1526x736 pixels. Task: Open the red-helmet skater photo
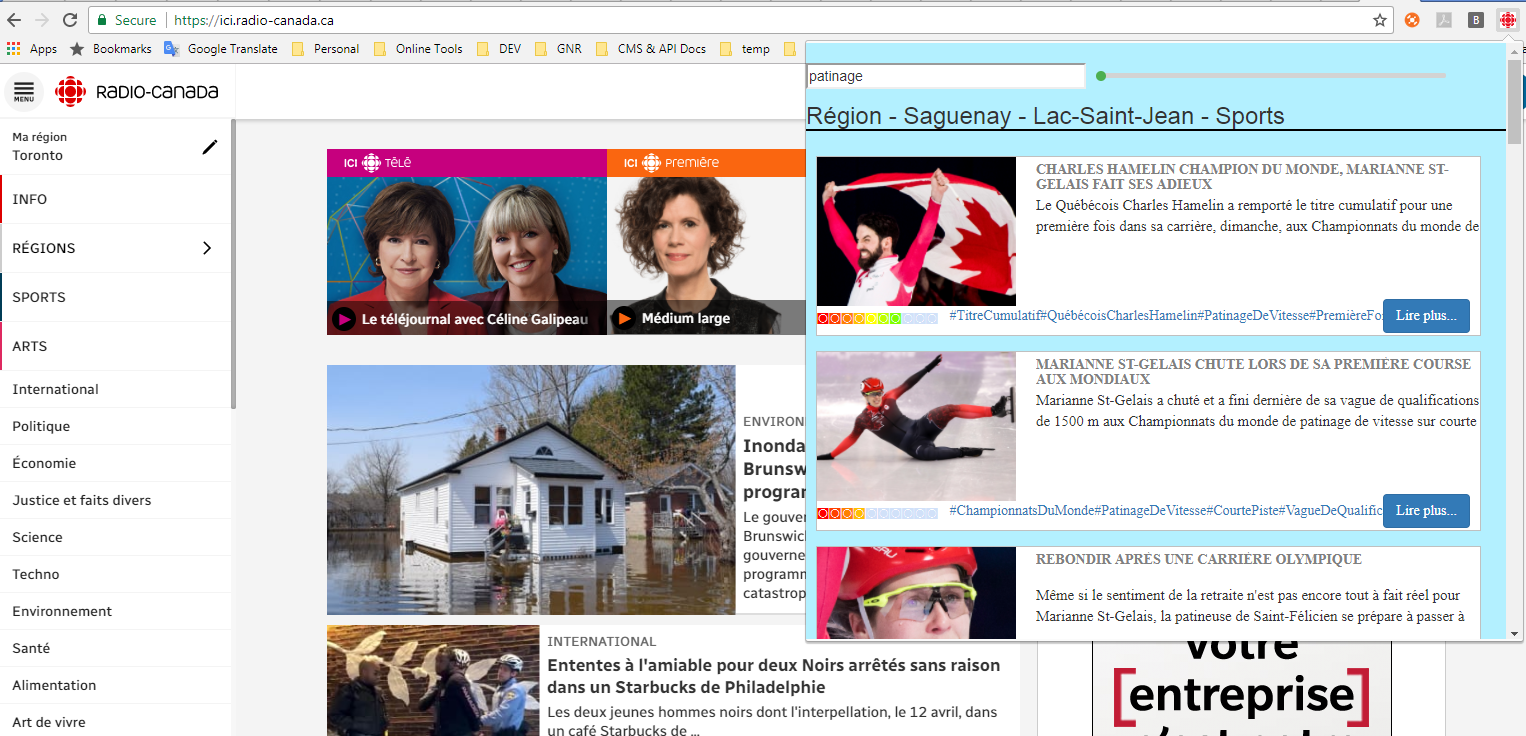[916, 592]
